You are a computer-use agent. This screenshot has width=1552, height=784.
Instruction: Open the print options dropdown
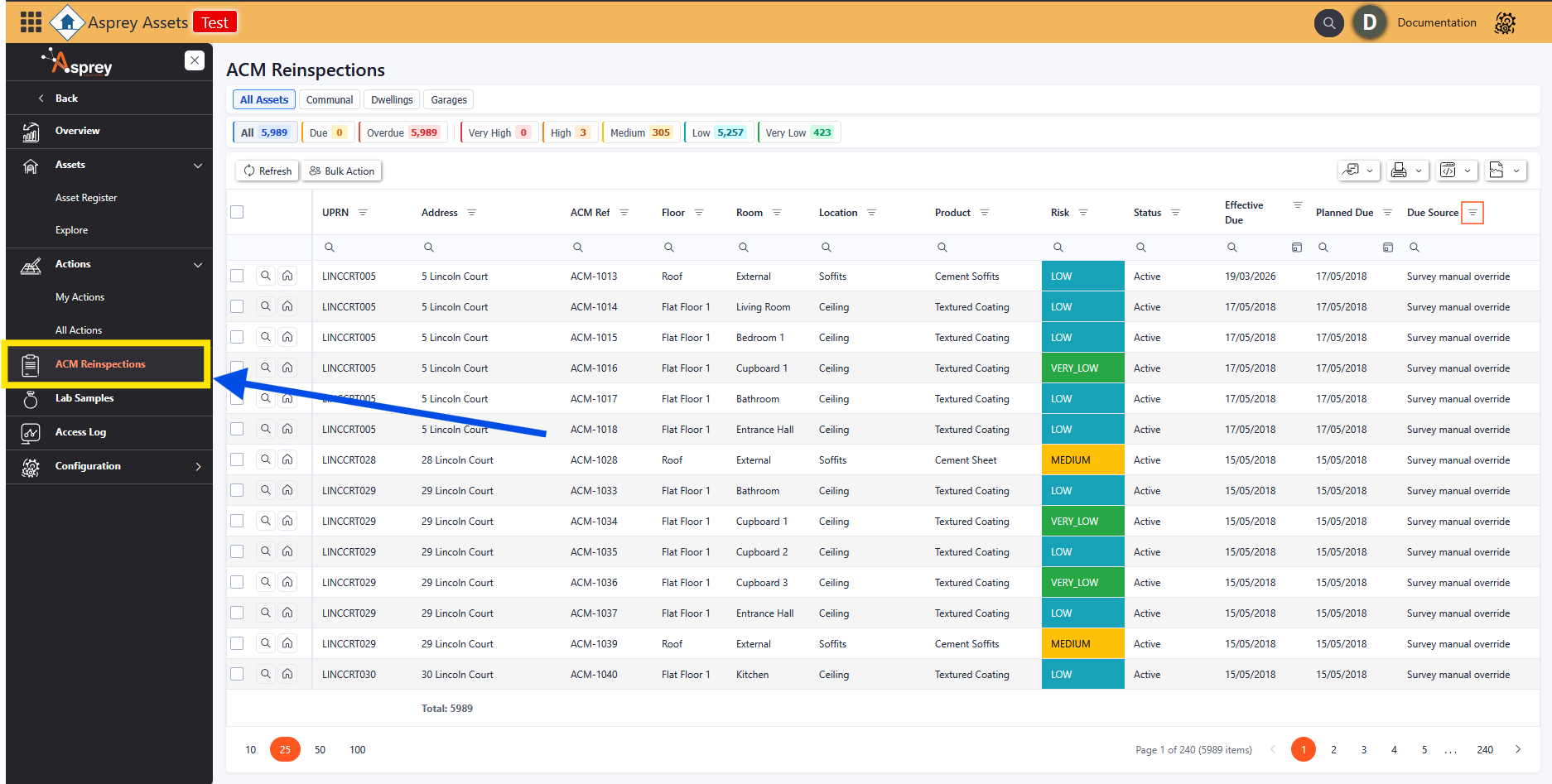[1407, 171]
